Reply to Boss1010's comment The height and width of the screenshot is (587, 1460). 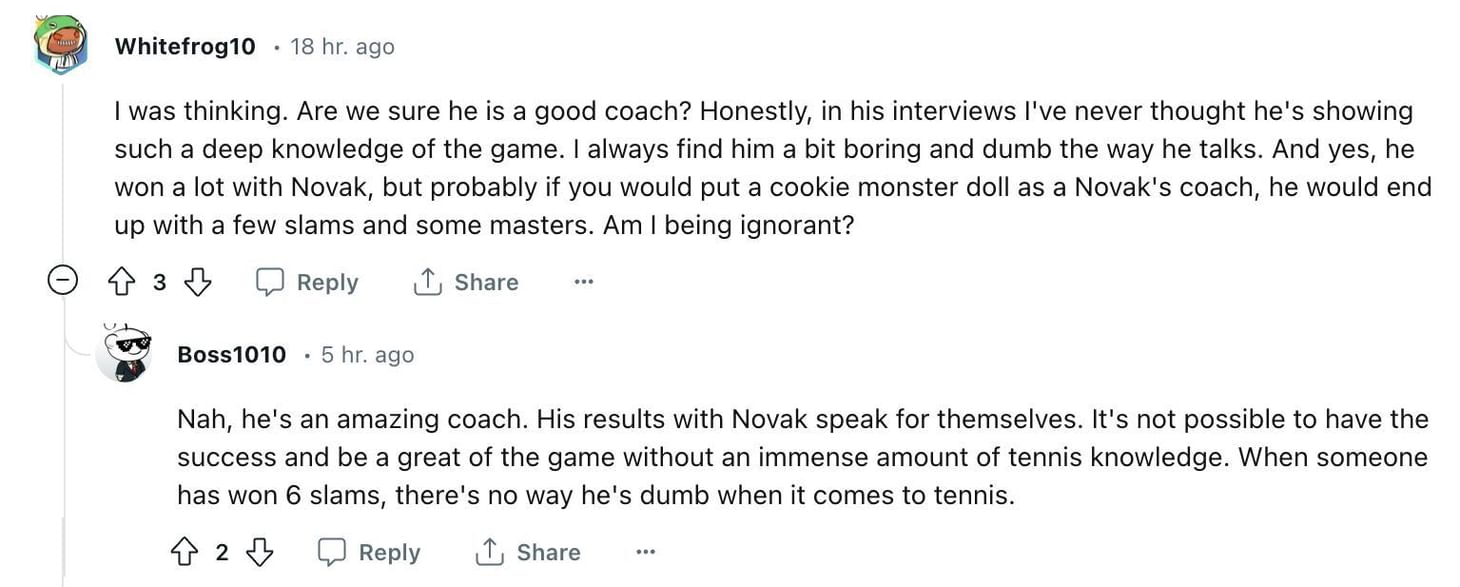coord(370,551)
